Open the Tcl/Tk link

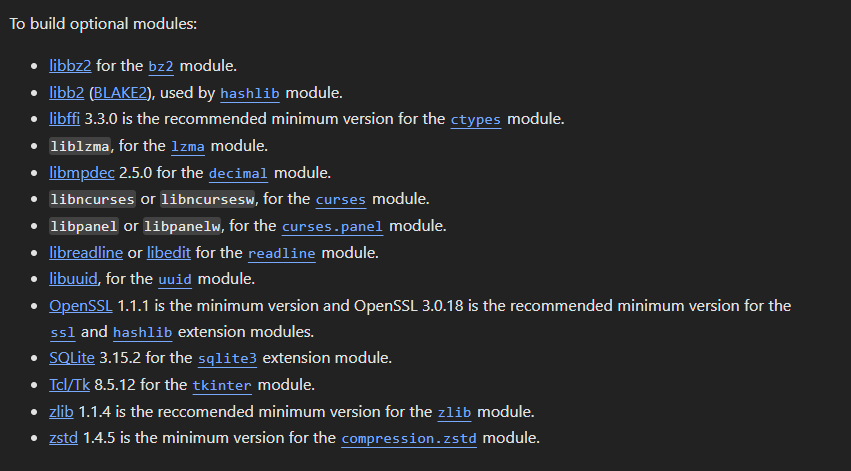69,385
